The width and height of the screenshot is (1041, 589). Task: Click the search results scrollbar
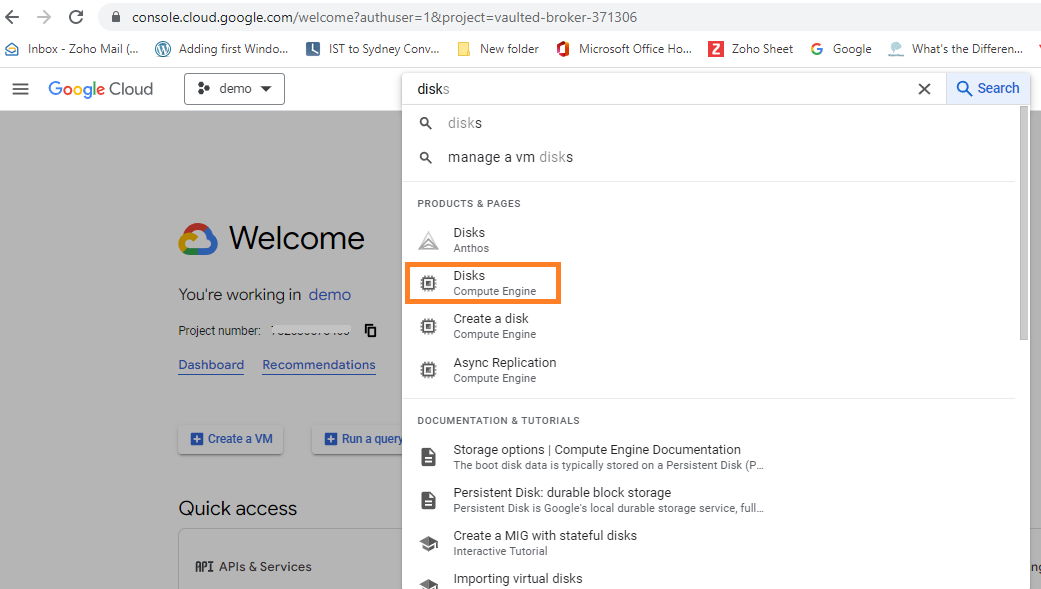pyautogui.click(x=1023, y=220)
